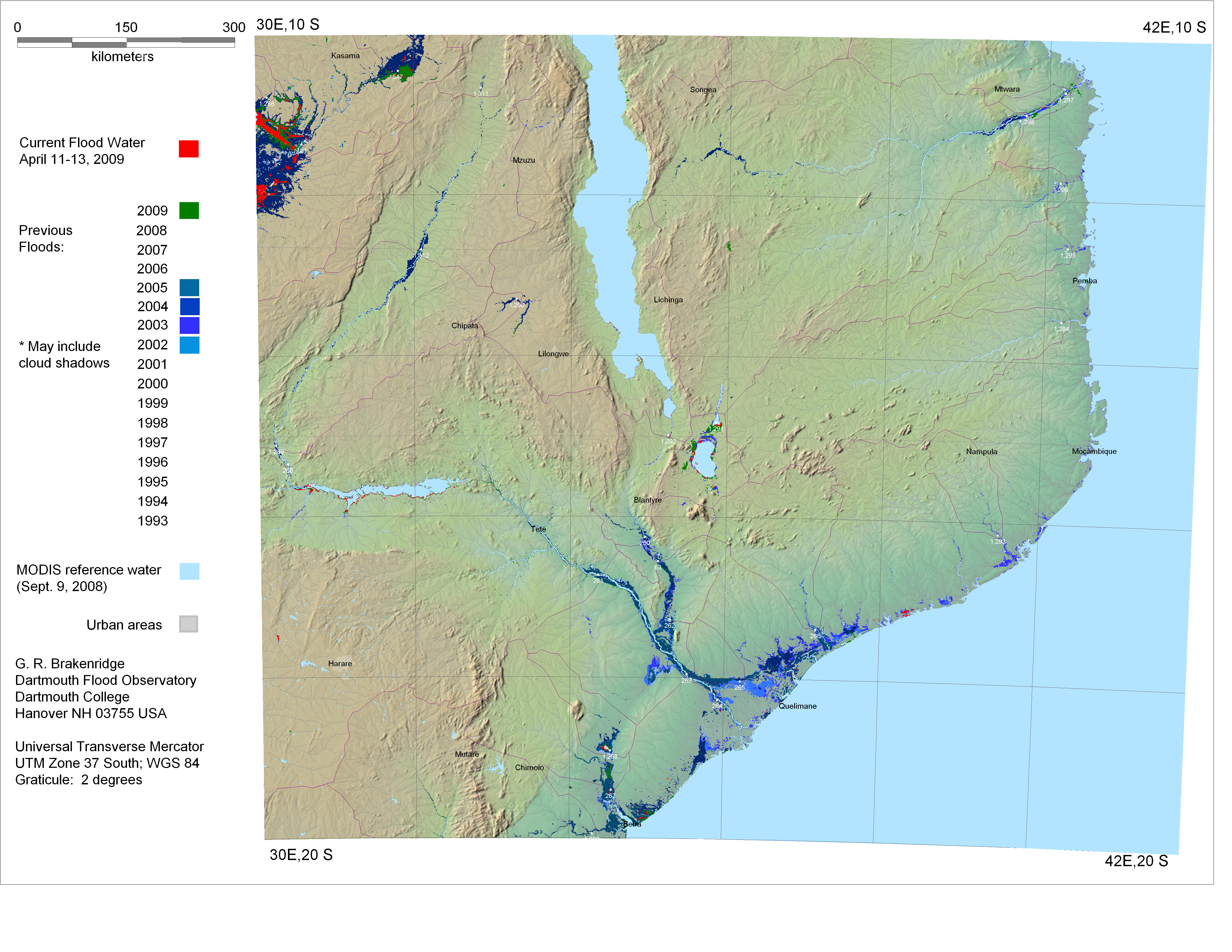Click the Dartmouth Flood Observatory text

point(106,680)
